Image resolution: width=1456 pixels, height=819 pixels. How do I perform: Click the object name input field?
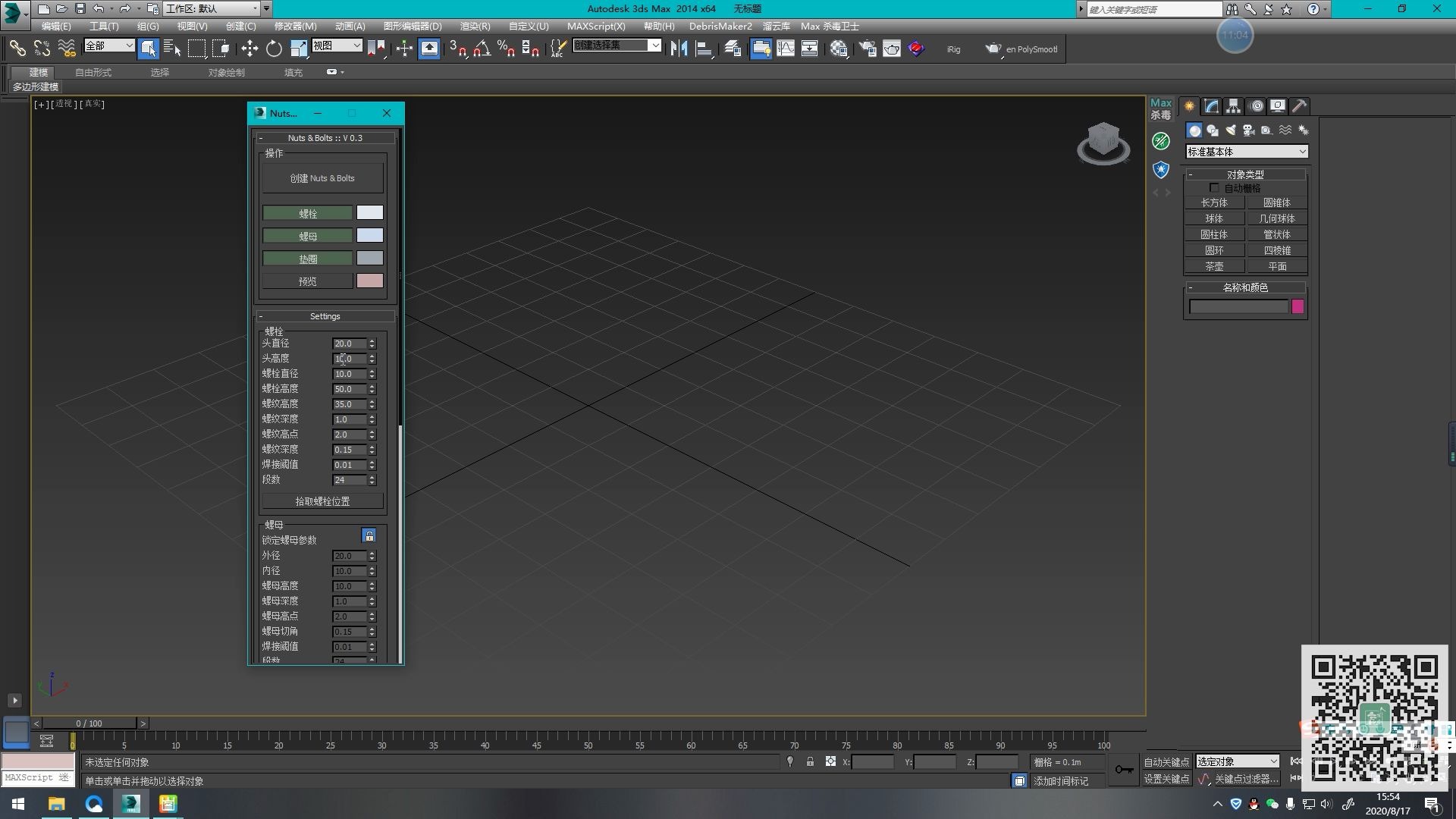1238,306
